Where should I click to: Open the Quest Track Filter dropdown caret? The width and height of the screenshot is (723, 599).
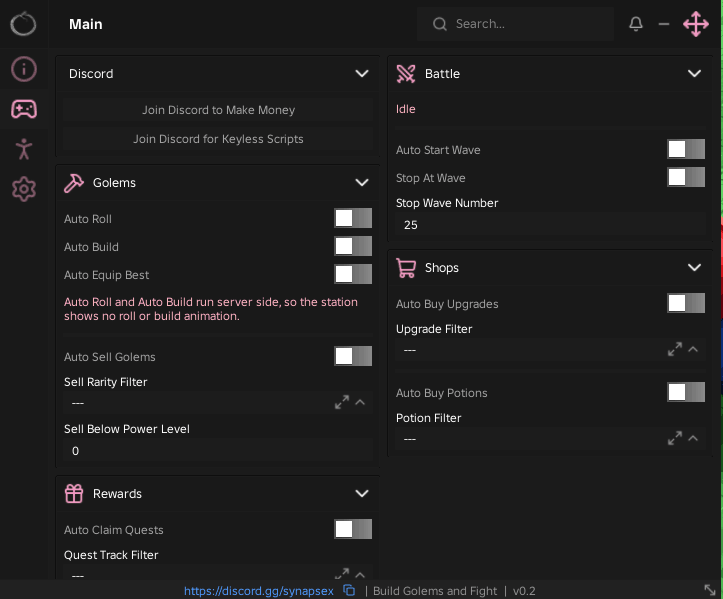(x=360, y=575)
